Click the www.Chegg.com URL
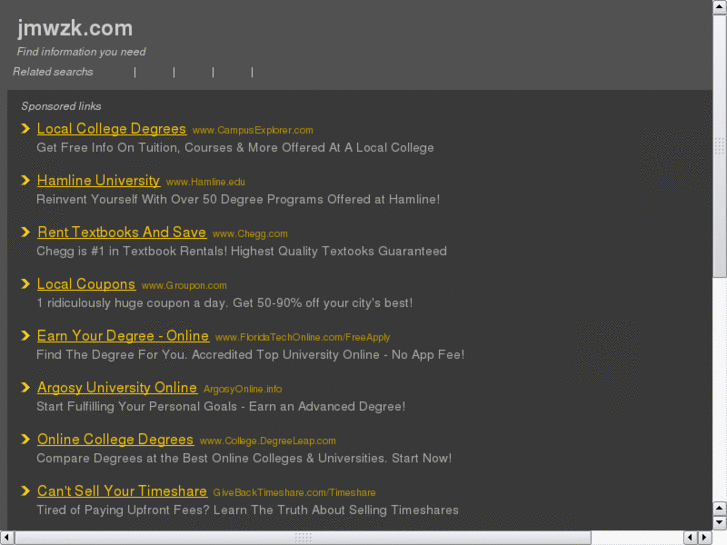The height and width of the screenshot is (545, 727). tap(250, 234)
